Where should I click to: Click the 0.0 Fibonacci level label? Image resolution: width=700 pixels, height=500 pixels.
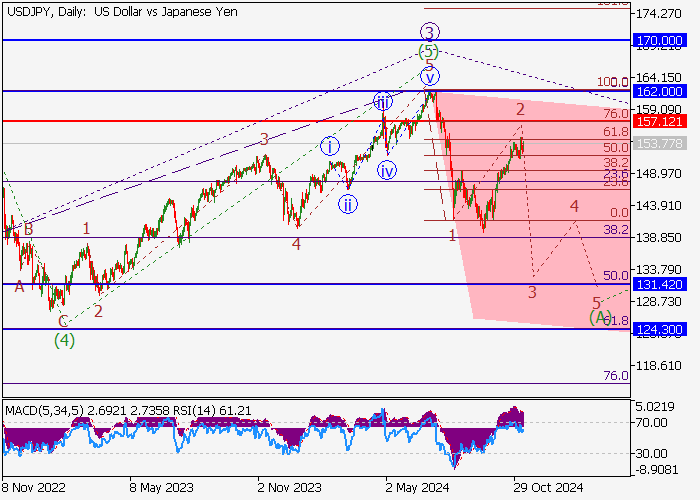click(x=620, y=212)
